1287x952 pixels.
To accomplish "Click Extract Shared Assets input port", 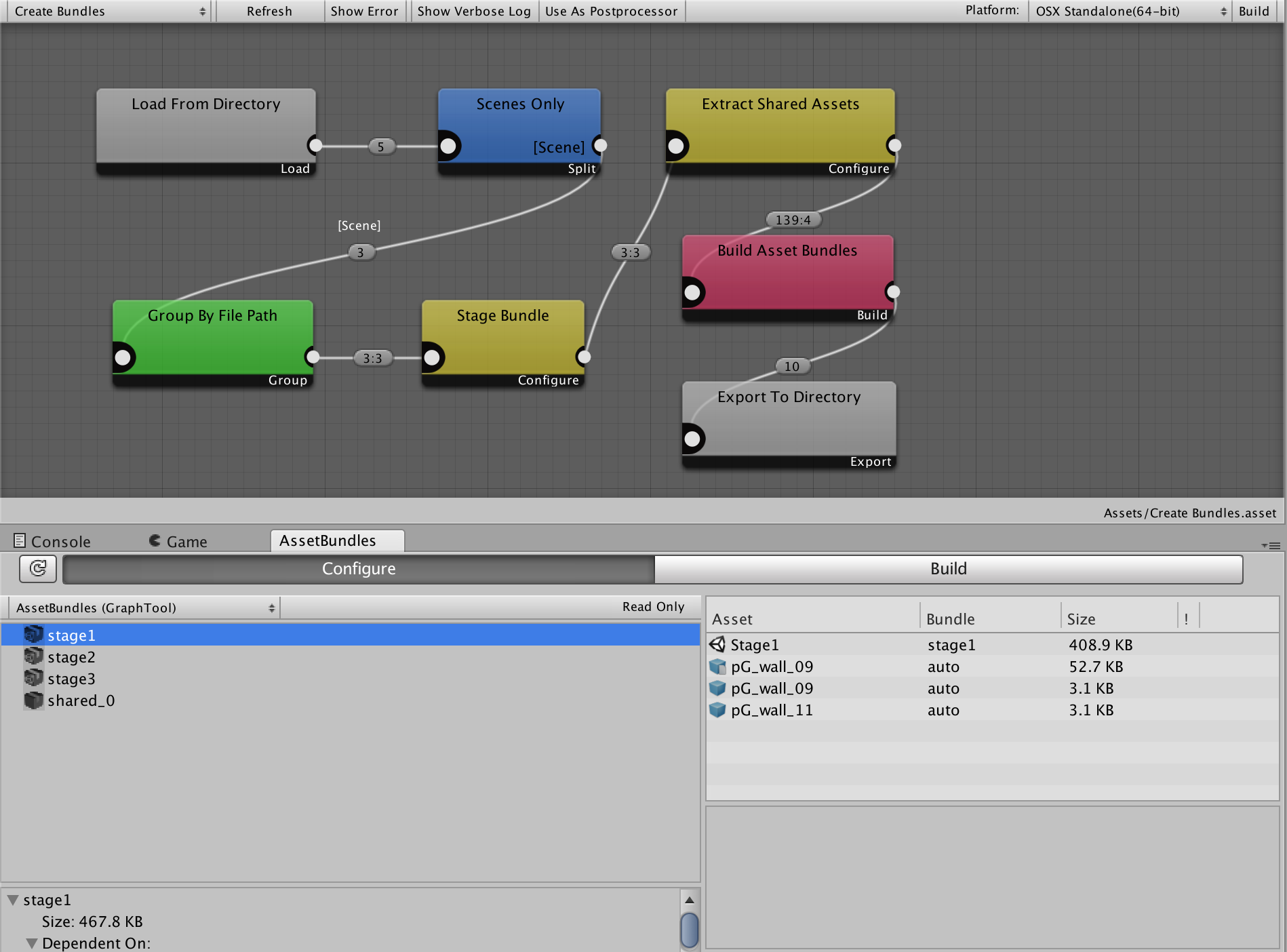I will tap(676, 146).
